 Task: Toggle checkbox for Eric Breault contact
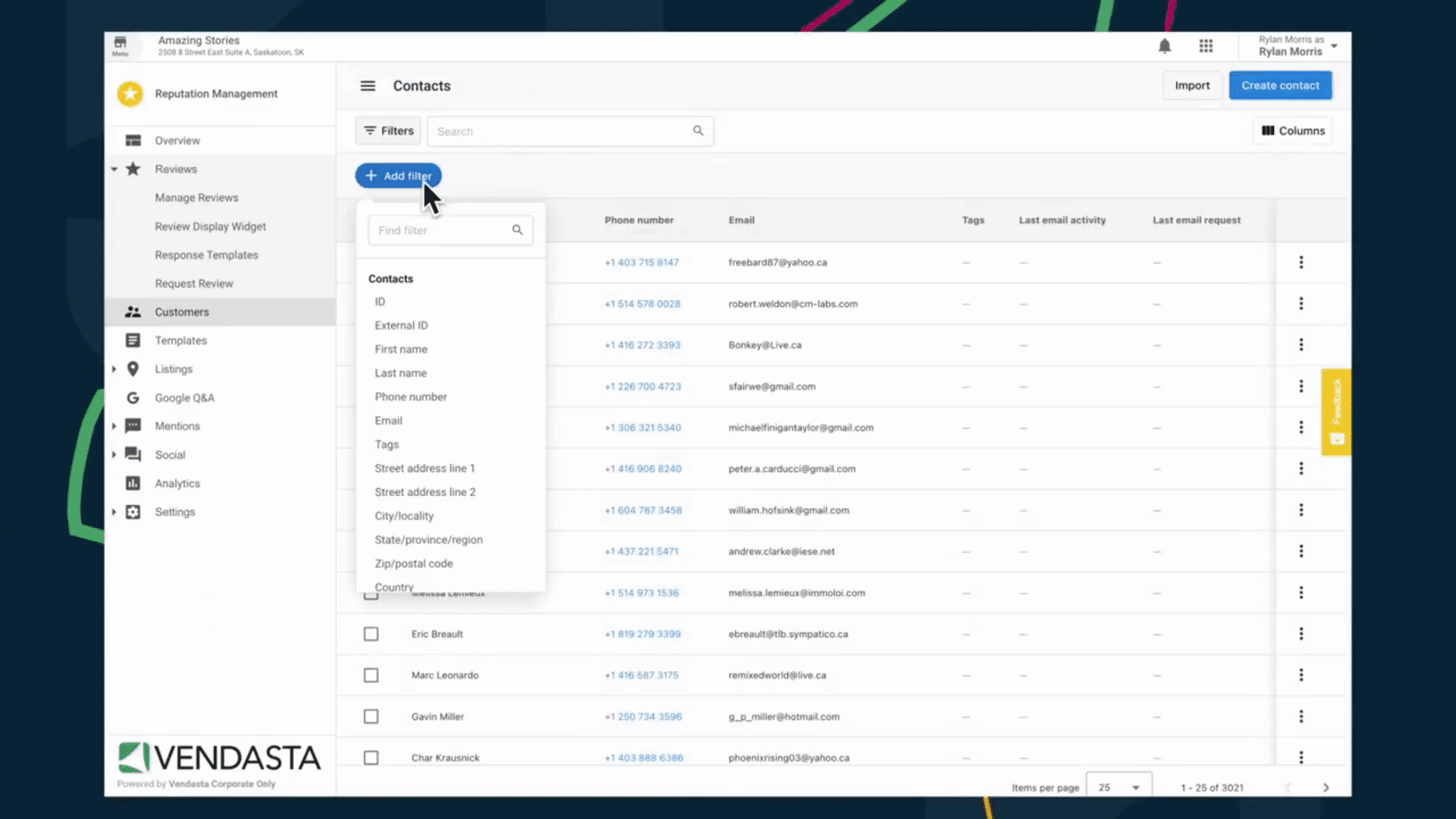[371, 634]
